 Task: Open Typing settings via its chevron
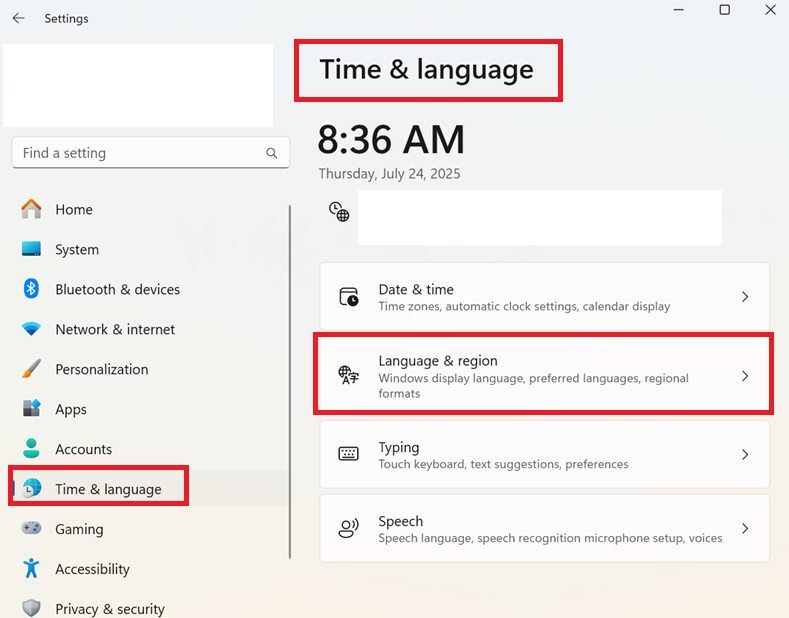pyautogui.click(x=745, y=454)
